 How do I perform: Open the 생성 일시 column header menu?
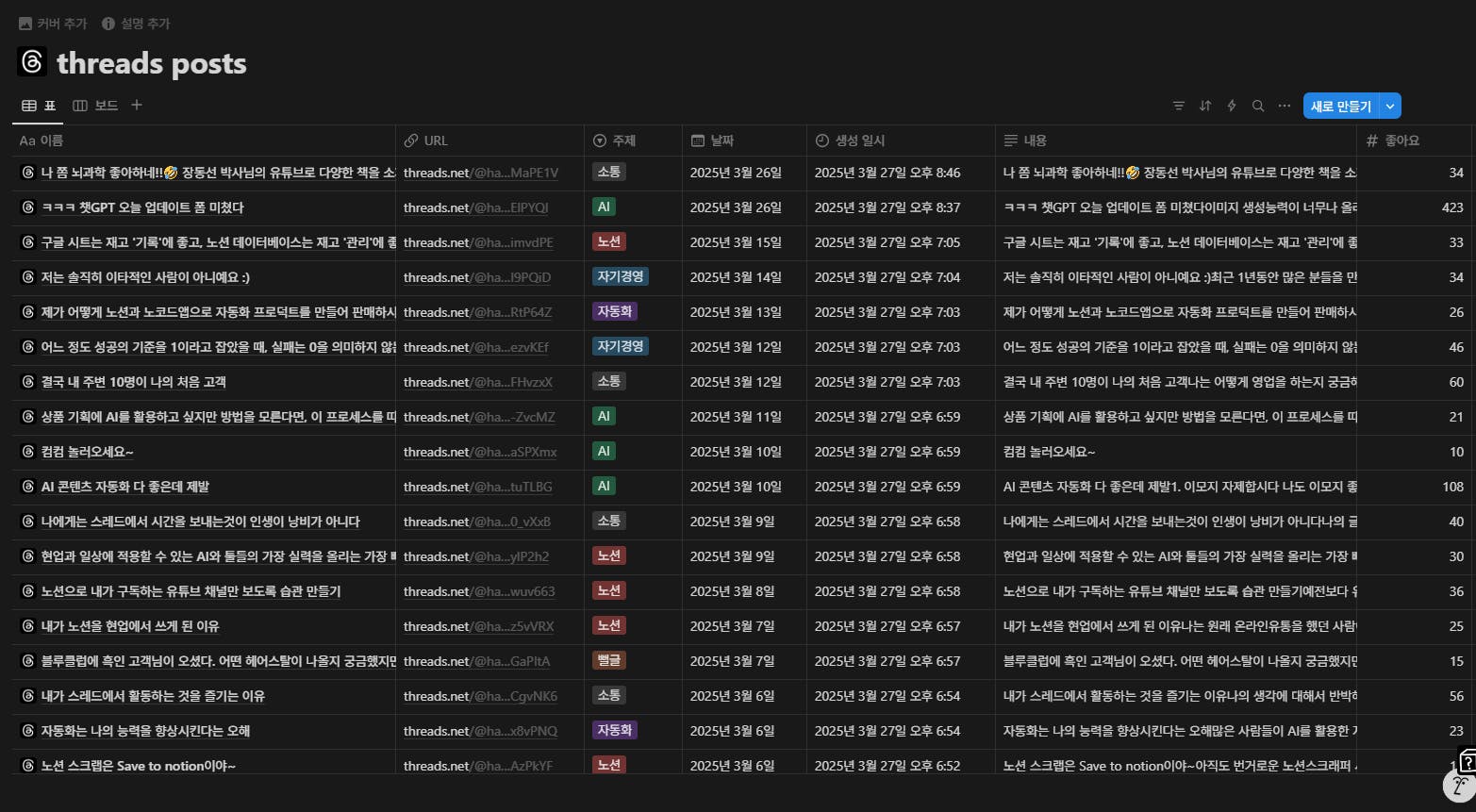click(902, 141)
